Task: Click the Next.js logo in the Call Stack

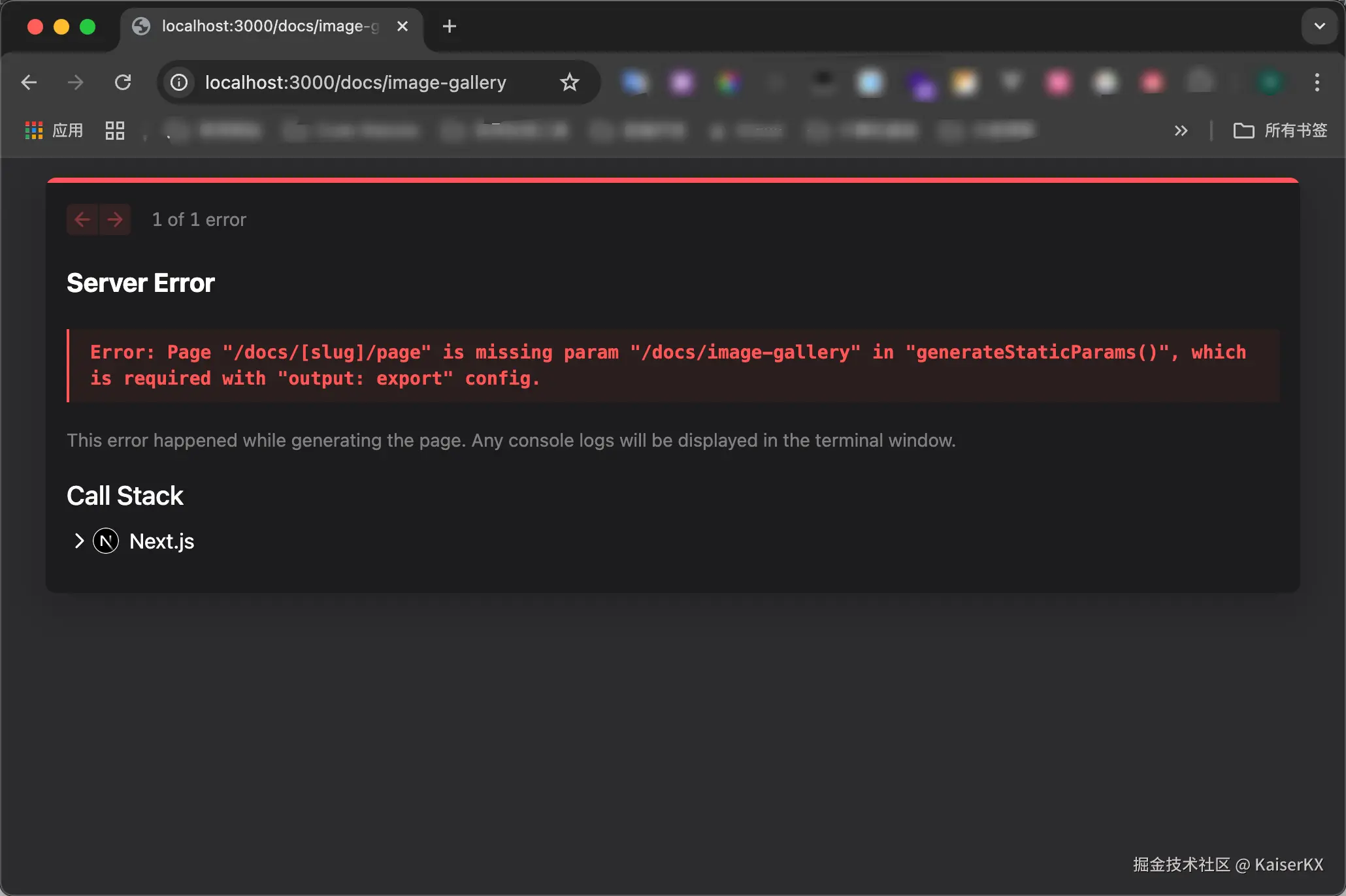Action: point(106,541)
